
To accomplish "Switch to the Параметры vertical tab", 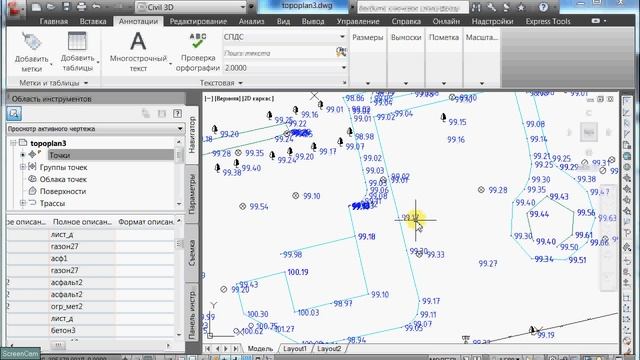I will 192,194.
